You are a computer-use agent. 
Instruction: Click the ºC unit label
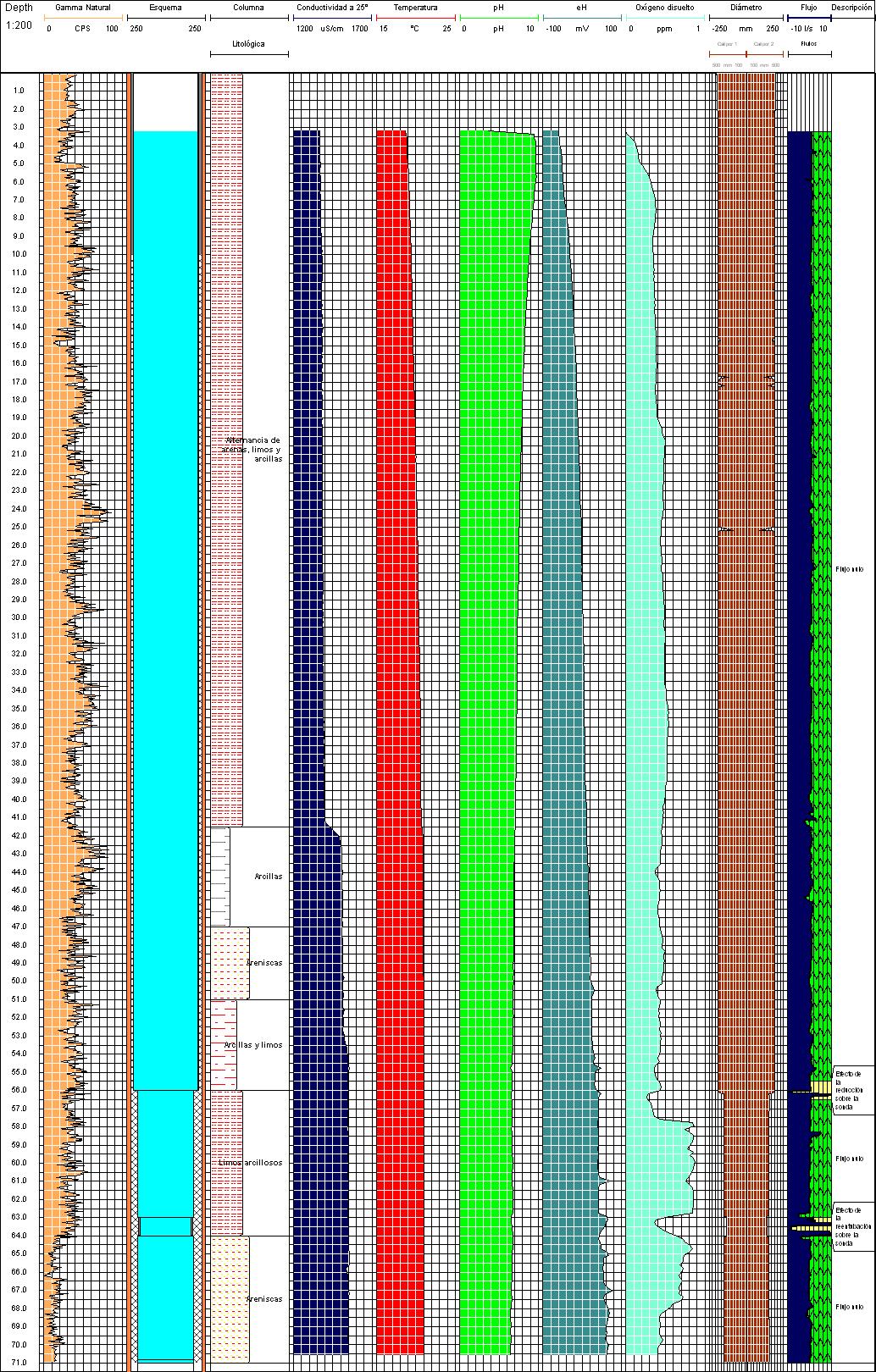pyautogui.click(x=414, y=29)
